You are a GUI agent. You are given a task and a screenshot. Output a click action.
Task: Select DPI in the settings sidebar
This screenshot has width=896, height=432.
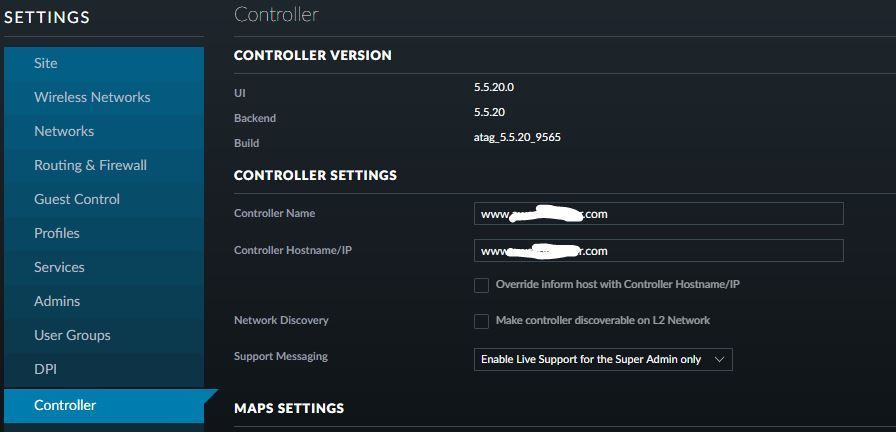tap(45, 369)
